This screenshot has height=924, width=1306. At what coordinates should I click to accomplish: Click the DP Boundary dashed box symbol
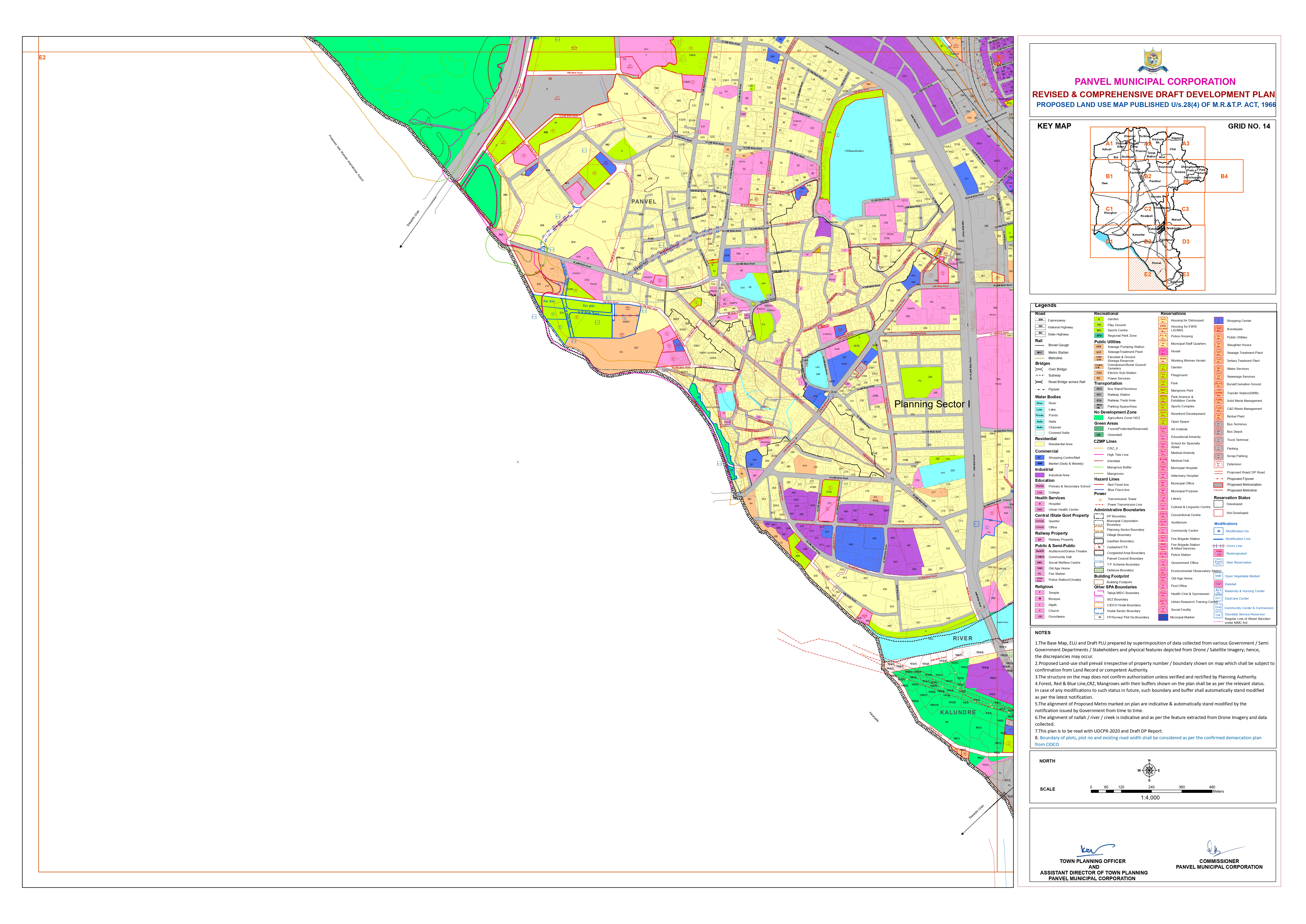[x=1099, y=516]
